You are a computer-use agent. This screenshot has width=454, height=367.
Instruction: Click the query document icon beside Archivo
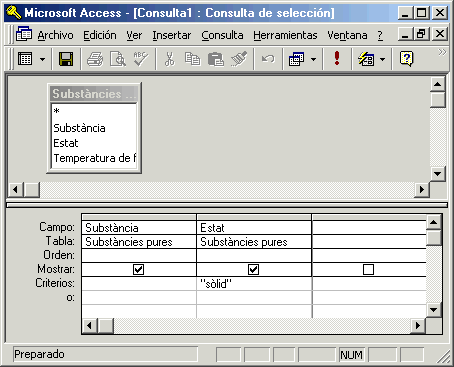(x=24, y=34)
